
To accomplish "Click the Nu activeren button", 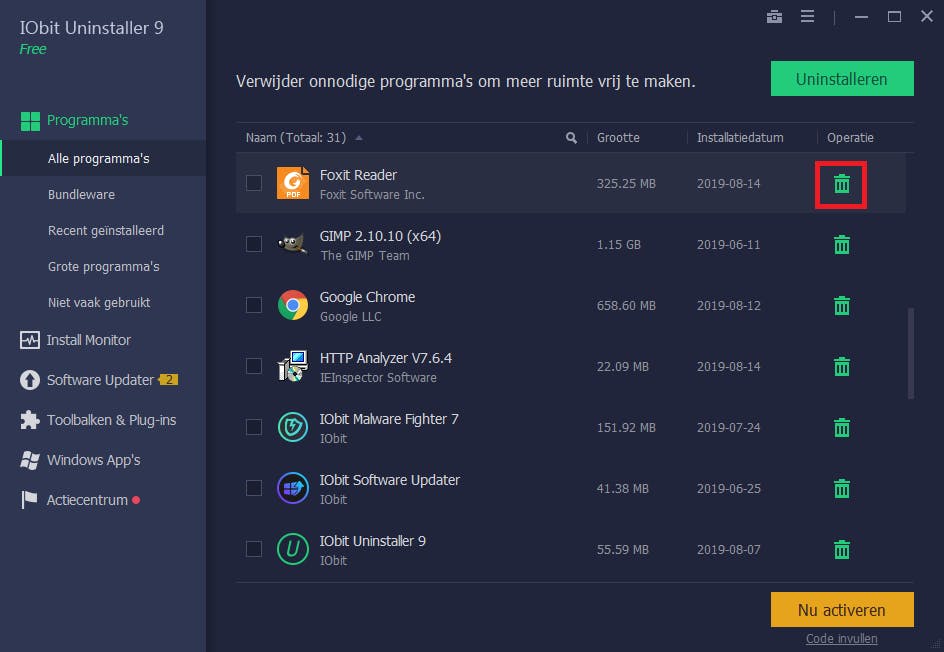I will 842,610.
